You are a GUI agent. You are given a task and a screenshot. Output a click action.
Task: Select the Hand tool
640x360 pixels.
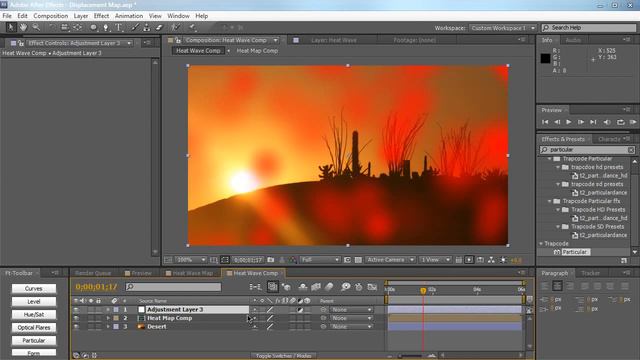click(23, 27)
